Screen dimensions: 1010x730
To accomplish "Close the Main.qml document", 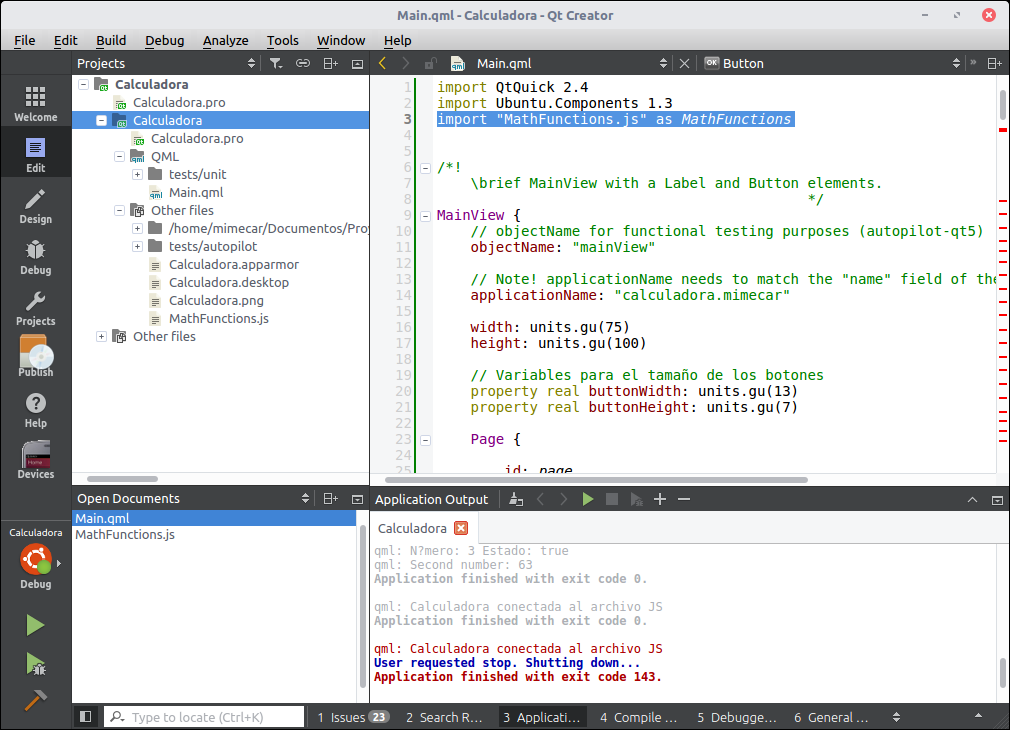I will click(x=684, y=63).
